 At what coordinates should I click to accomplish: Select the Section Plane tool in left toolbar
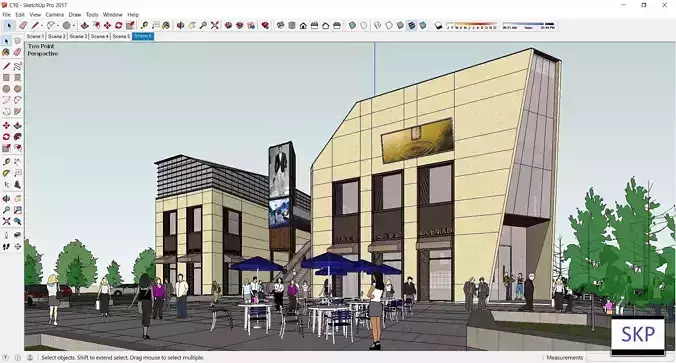click(17, 246)
